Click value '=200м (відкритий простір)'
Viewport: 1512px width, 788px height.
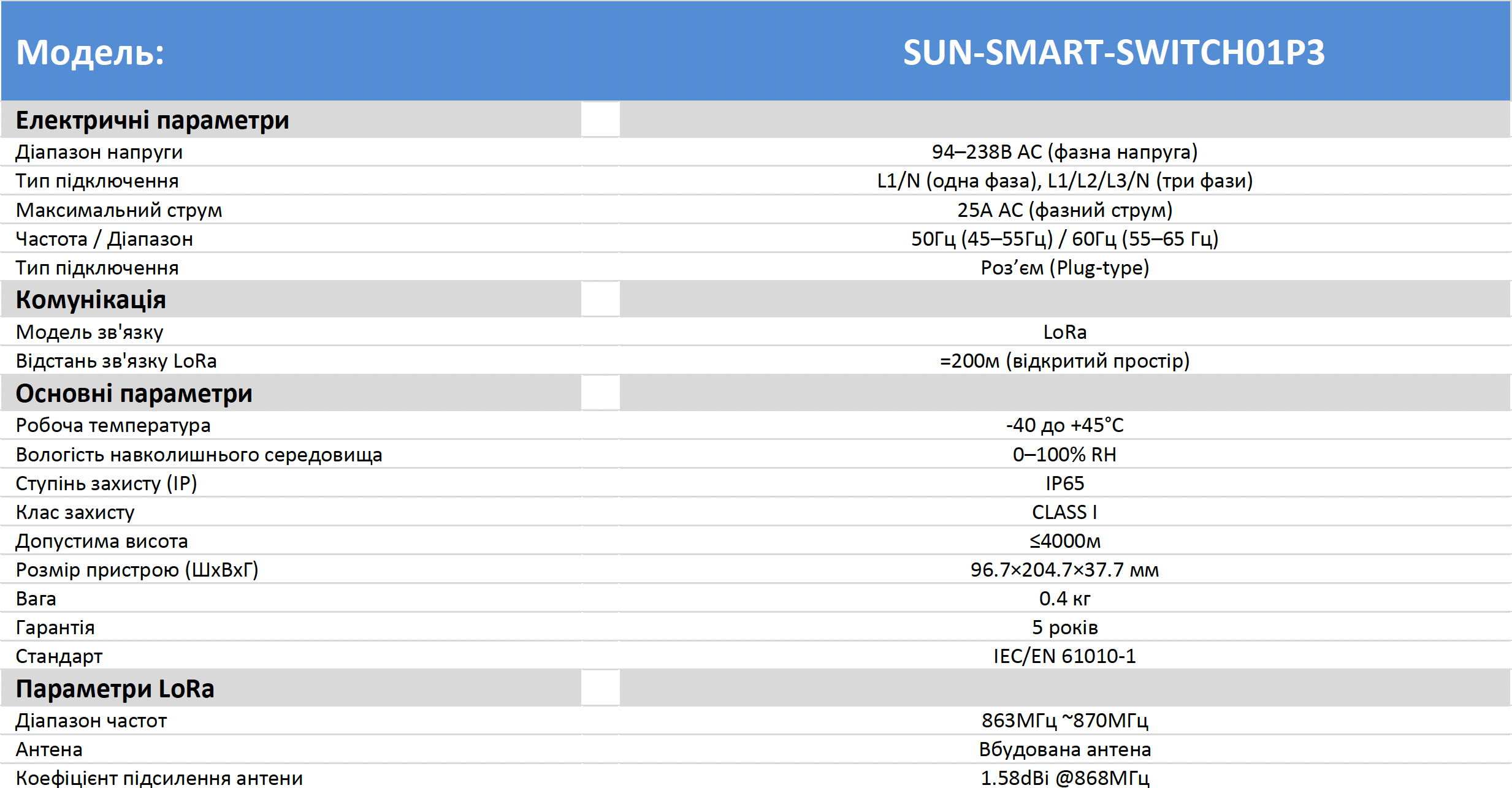1064,361
